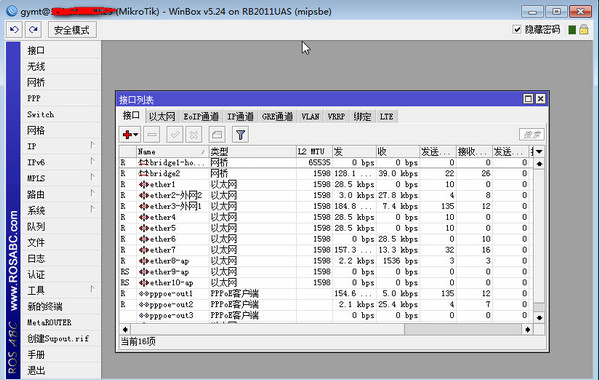Open the PPP sidebar menu
Image resolution: width=600 pixels, height=380 pixels.
[61, 98]
